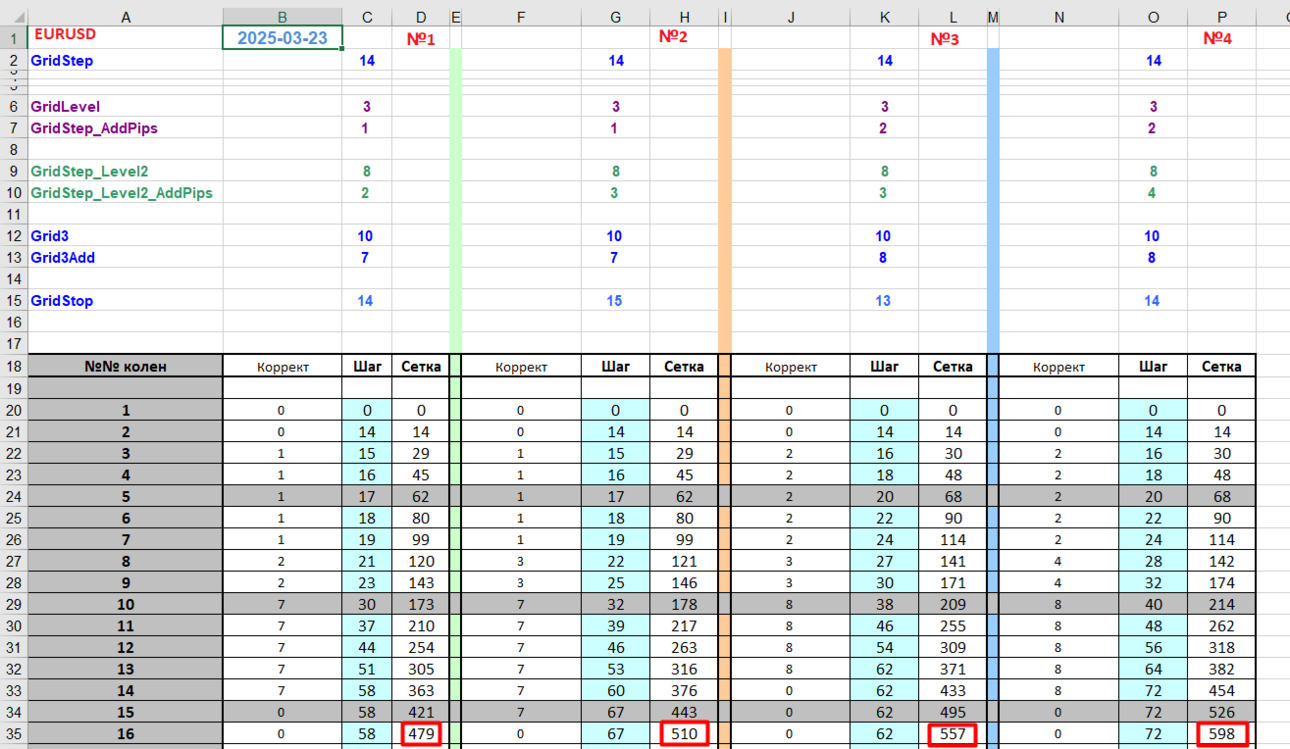Select the cell containing 421
1290x749 pixels.
pyautogui.click(x=421, y=712)
